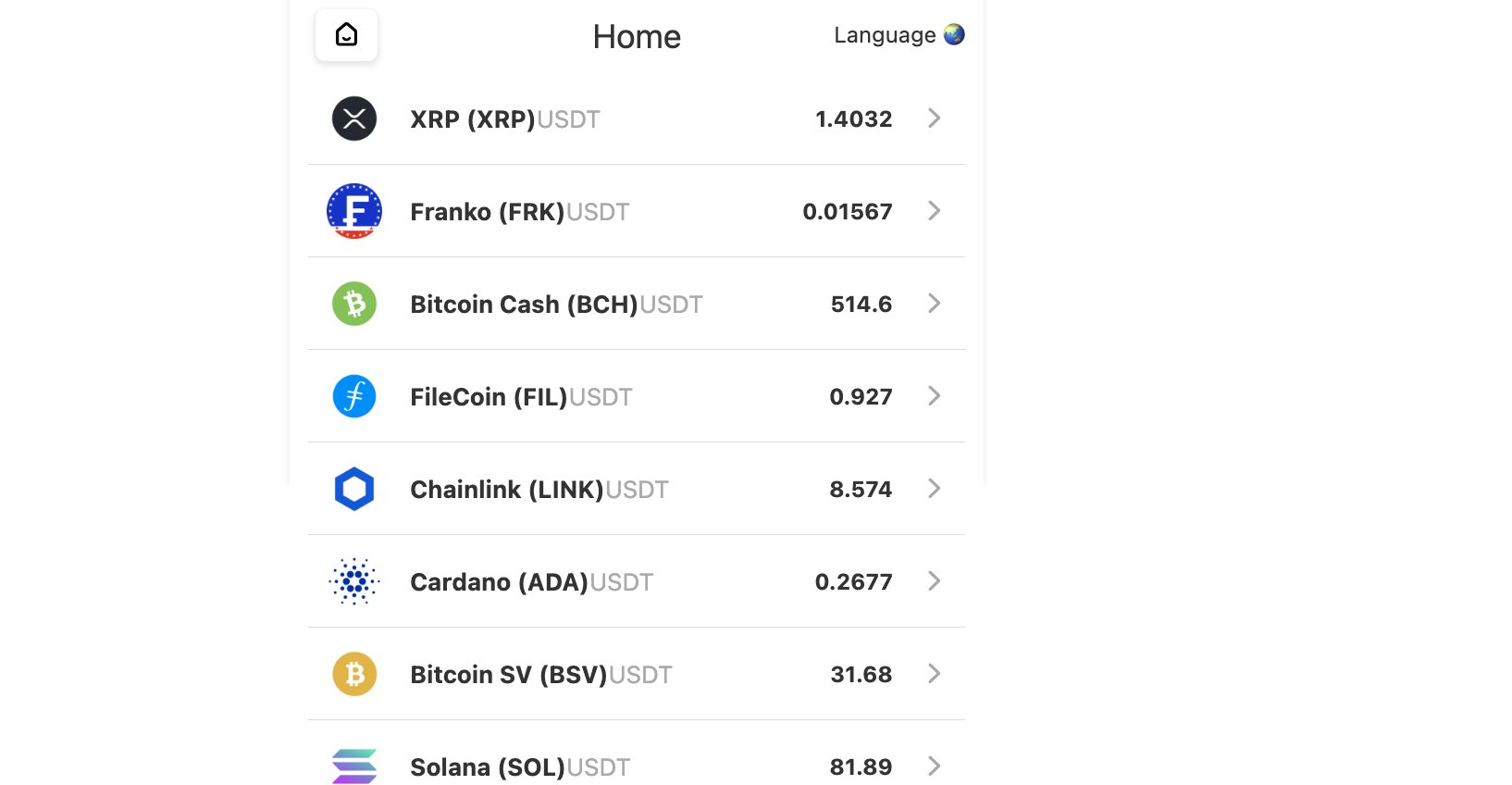This screenshot has width=1512, height=785.
Task: Click the Bitcoin SV price 31.68
Action: click(861, 675)
